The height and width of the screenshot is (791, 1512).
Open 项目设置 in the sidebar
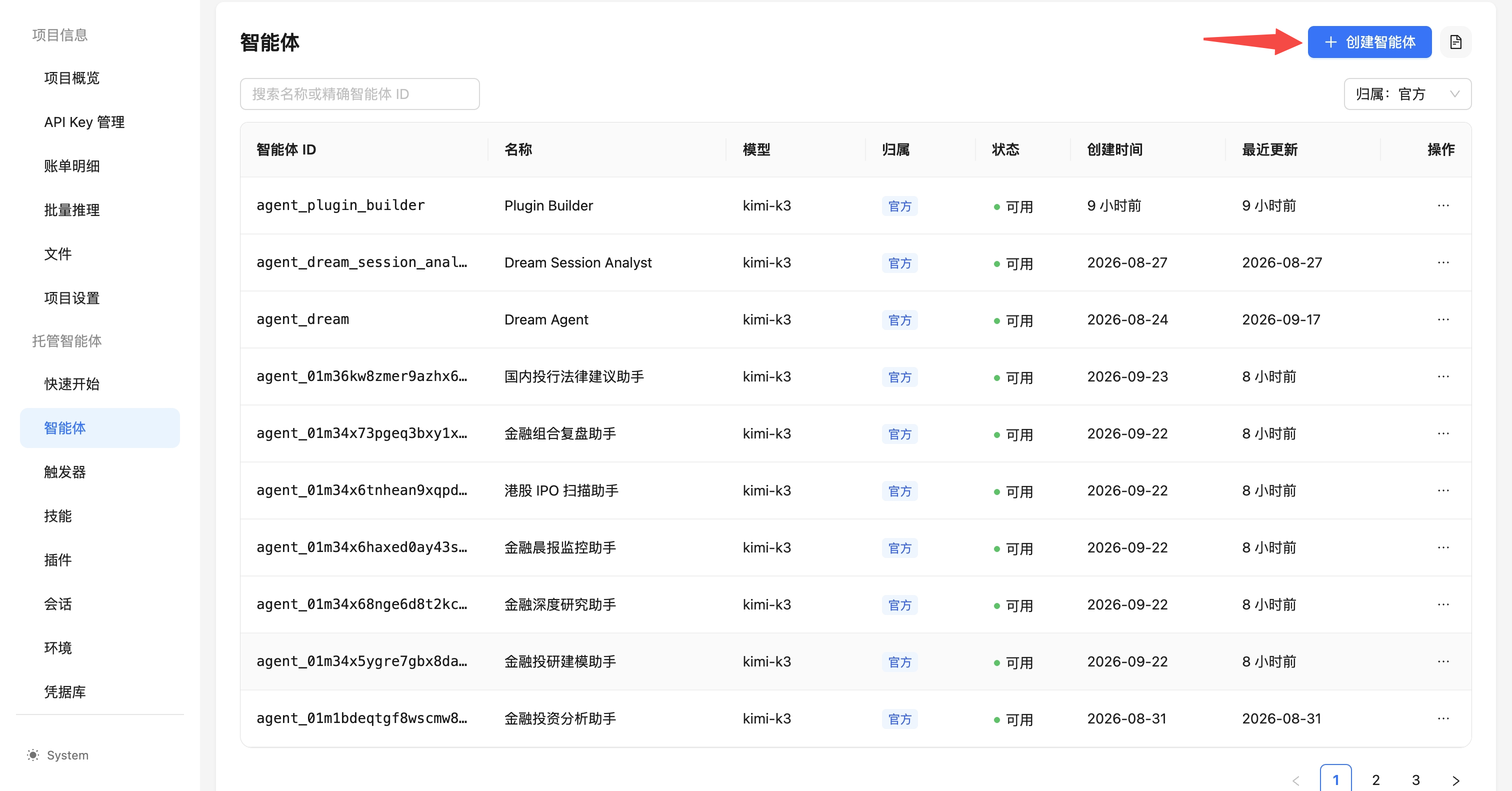(71, 298)
